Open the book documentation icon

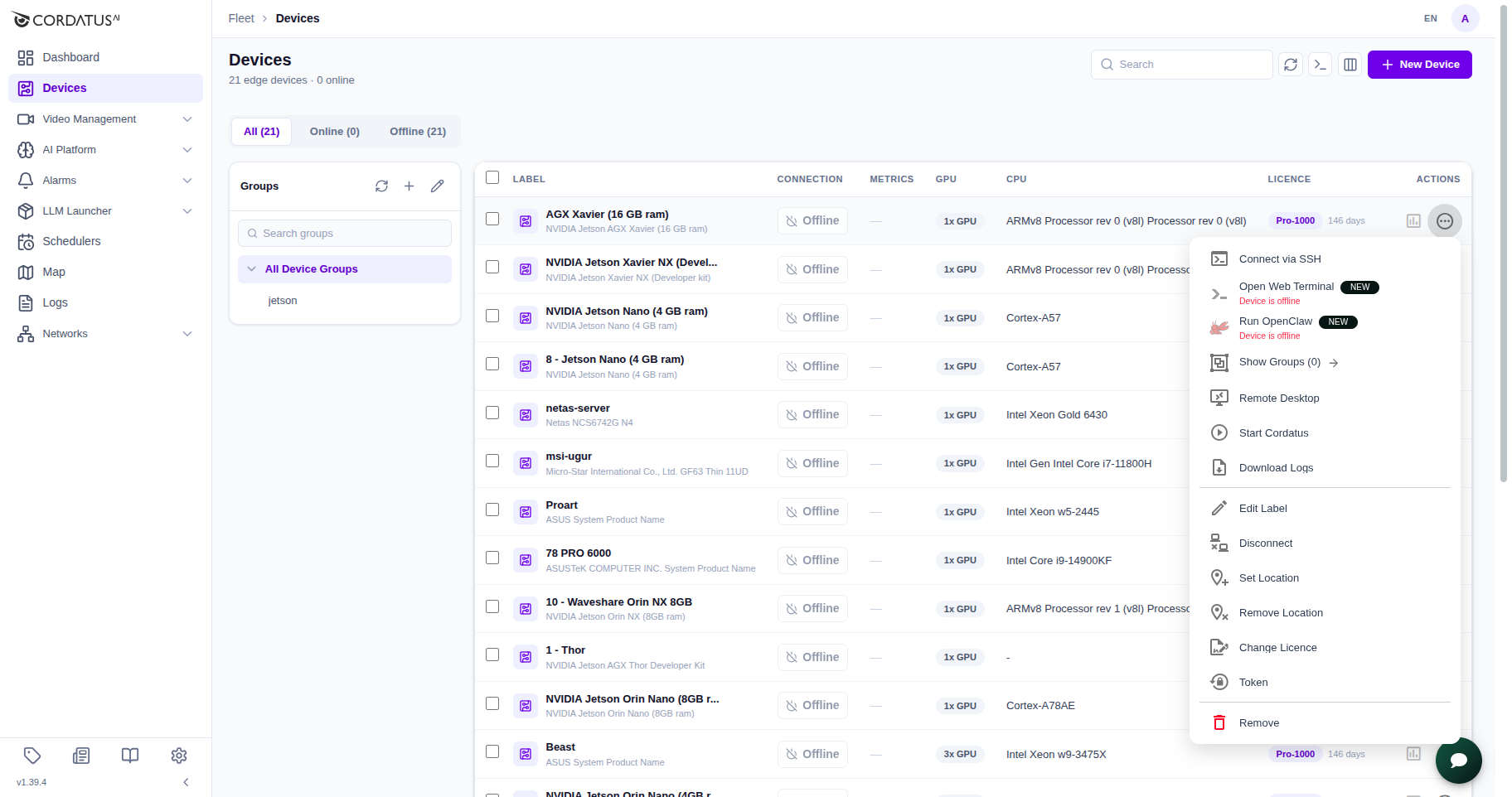tap(130, 756)
